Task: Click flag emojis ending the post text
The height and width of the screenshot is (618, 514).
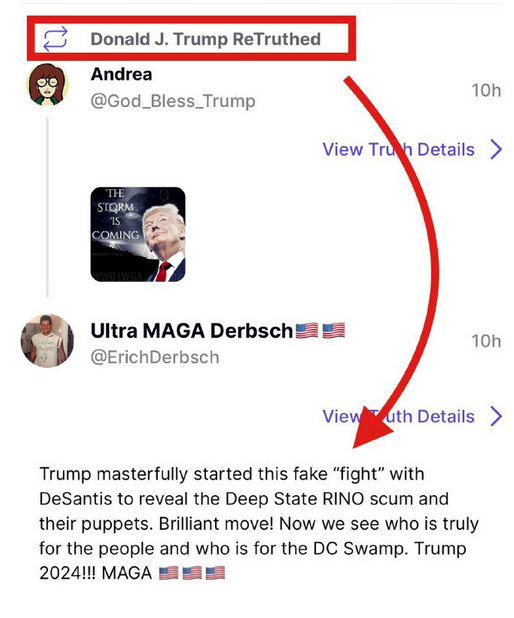Action: point(192,573)
